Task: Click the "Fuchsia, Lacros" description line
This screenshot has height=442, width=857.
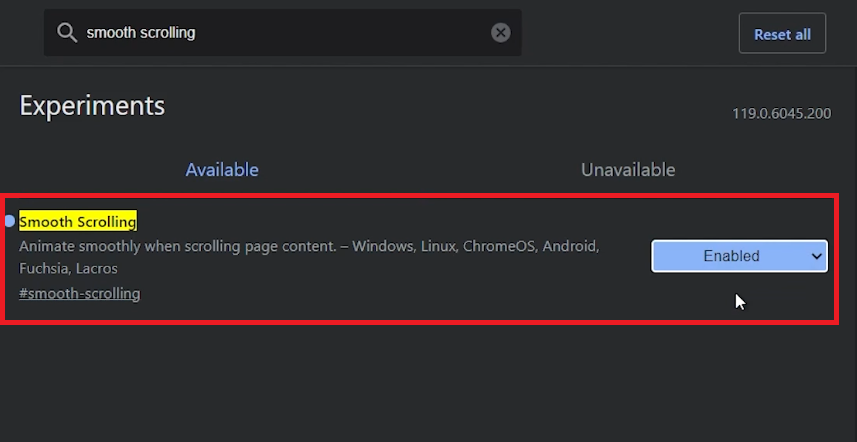Action: 68,269
